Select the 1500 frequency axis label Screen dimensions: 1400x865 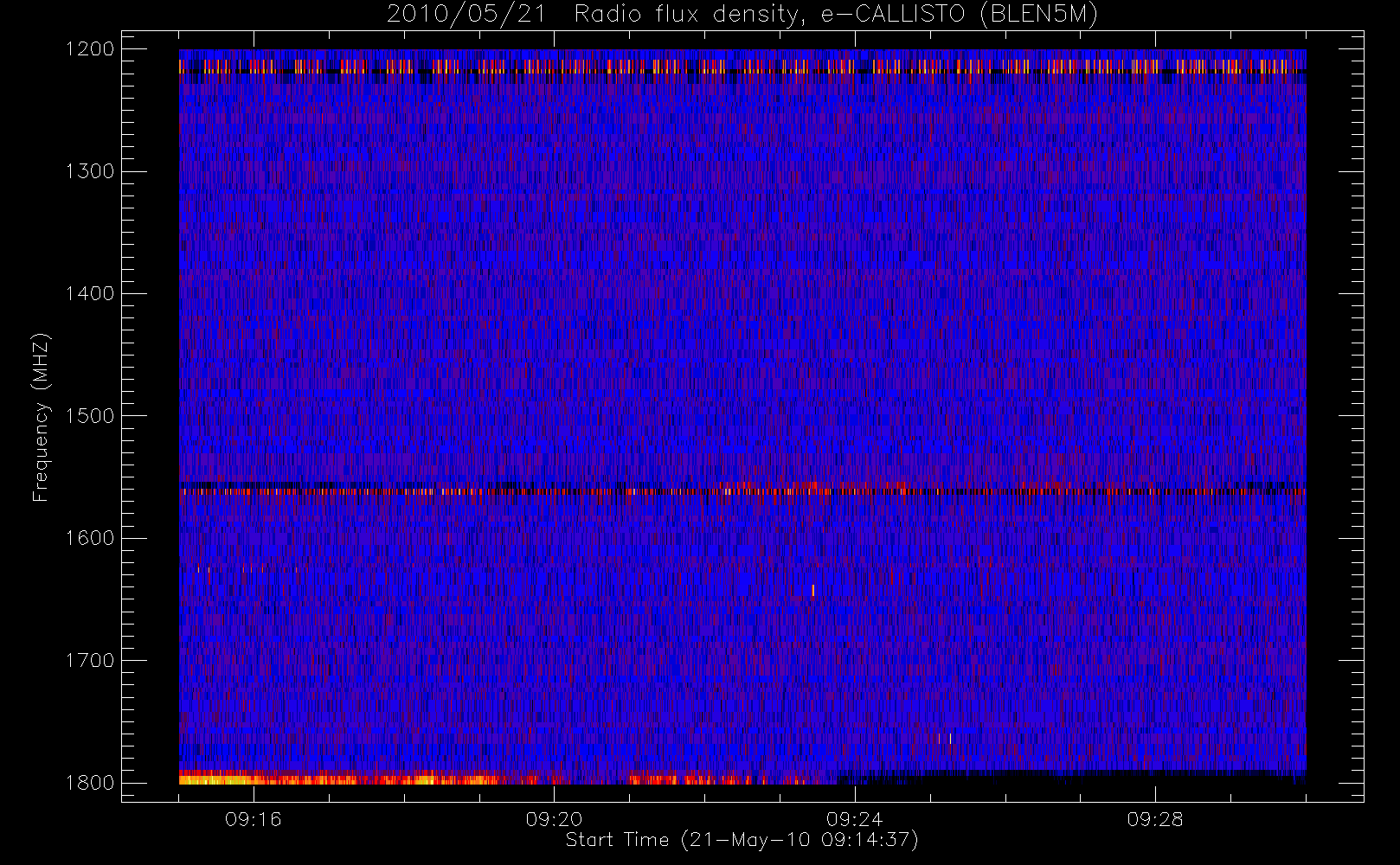(x=91, y=416)
